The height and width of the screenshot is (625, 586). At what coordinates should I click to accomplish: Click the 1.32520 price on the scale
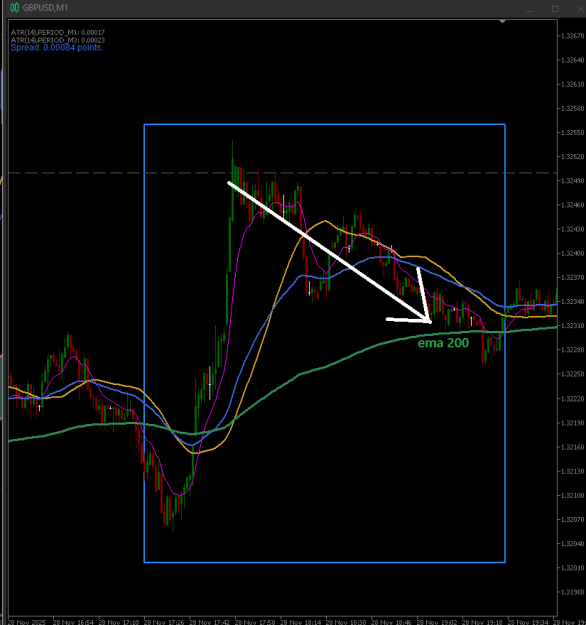[572, 157]
